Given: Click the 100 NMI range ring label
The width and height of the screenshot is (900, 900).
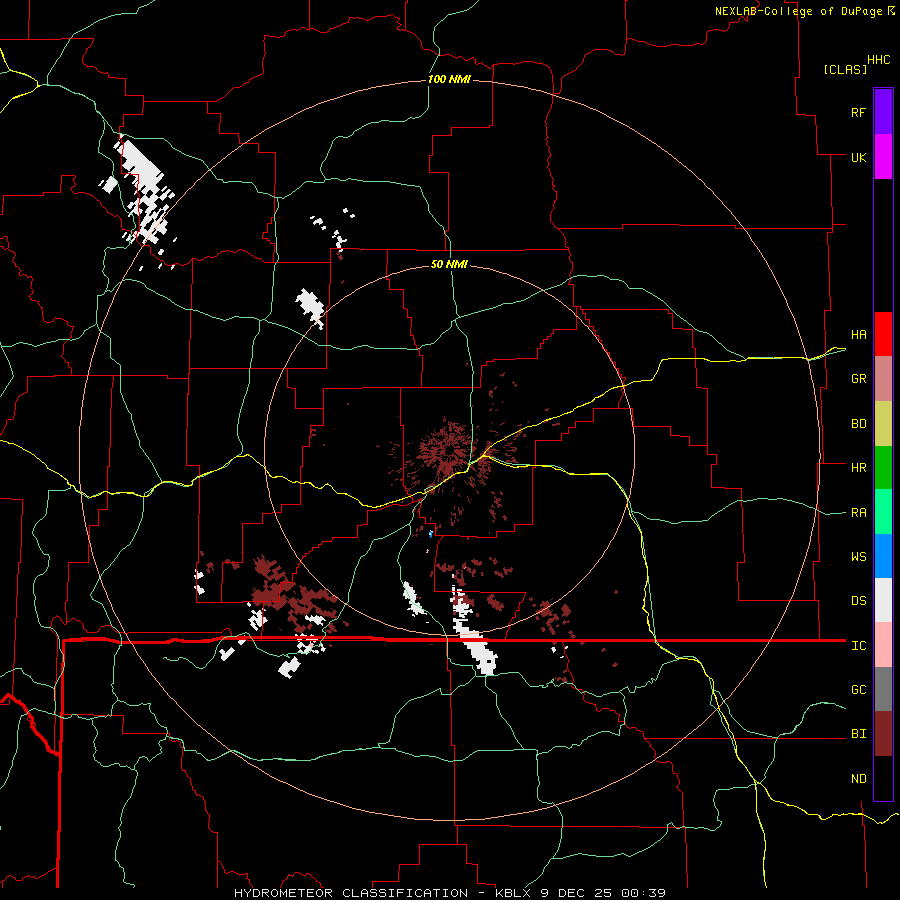Looking at the screenshot, I should click(x=449, y=79).
